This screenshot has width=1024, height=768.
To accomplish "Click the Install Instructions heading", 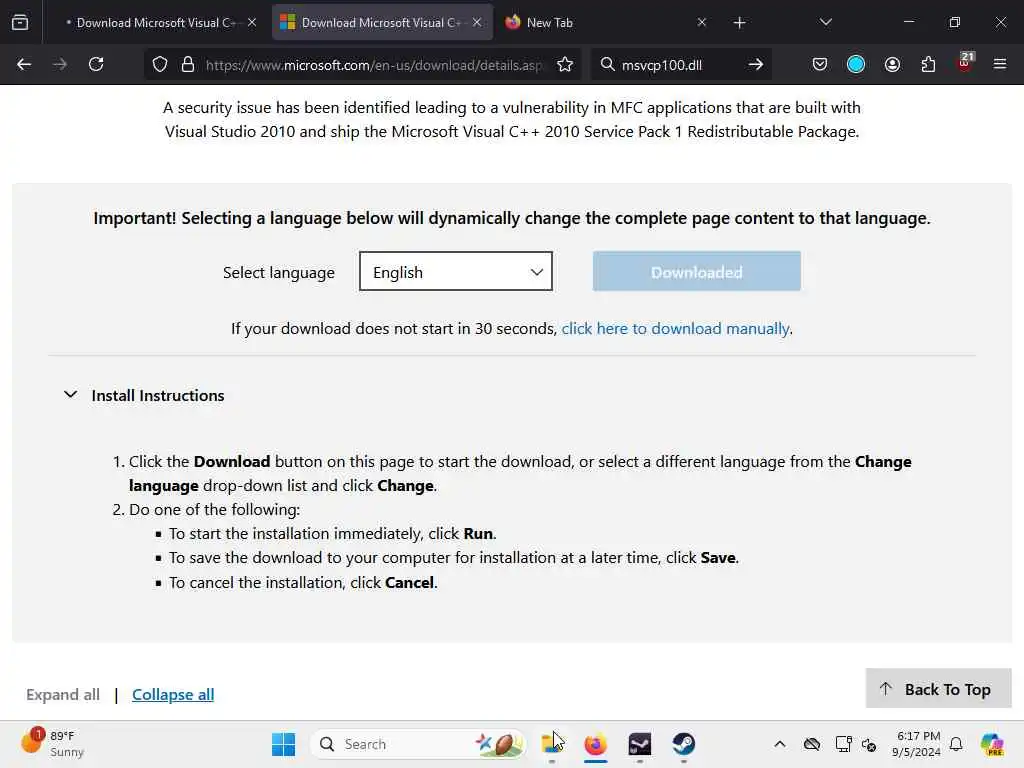I will tap(157, 396).
